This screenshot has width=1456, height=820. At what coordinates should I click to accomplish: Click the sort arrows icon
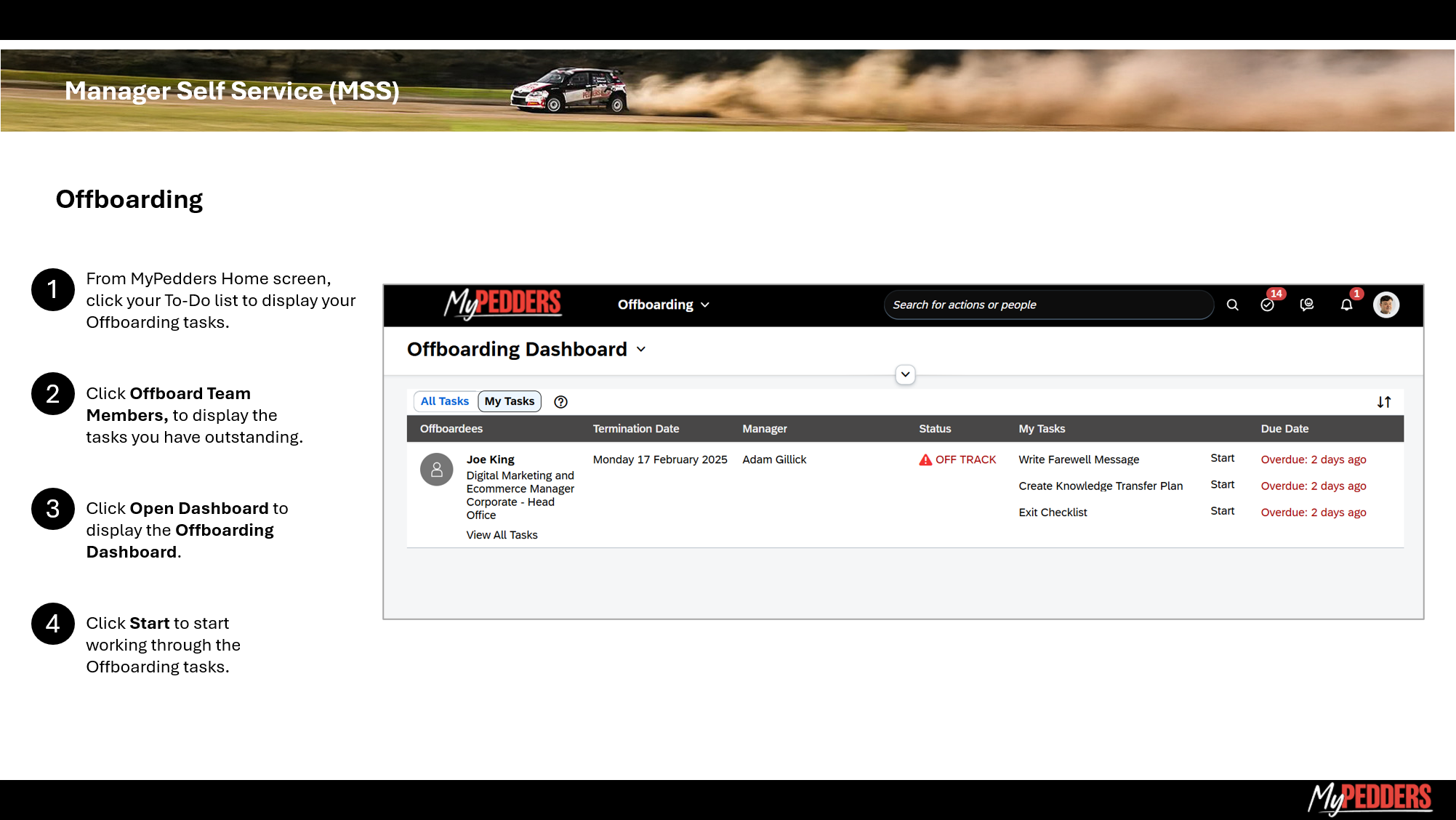(x=1383, y=402)
